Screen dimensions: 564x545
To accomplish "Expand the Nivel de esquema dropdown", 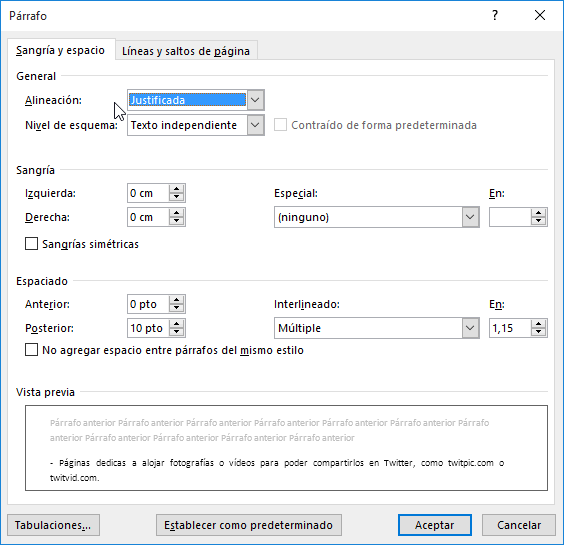I will tap(255, 125).
